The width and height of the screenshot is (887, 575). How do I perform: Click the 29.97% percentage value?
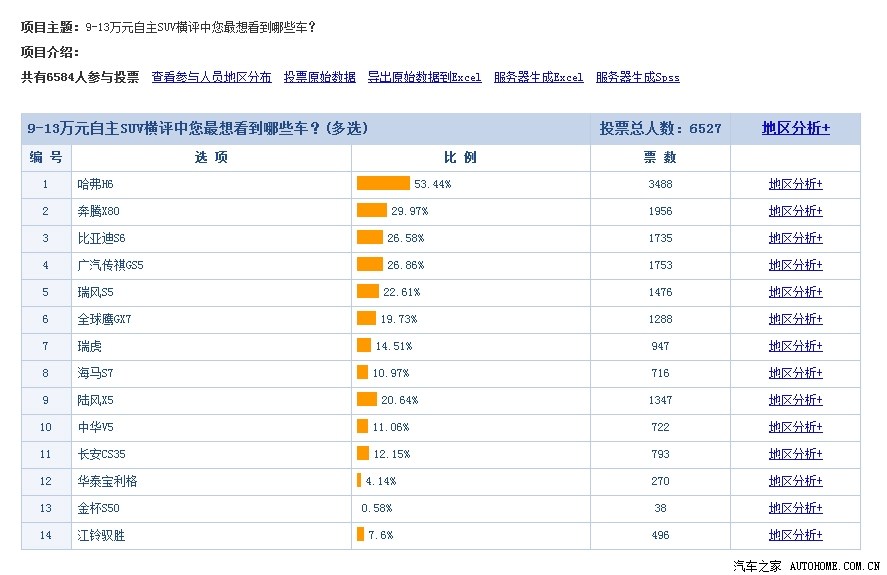pyautogui.click(x=410, y=212)
